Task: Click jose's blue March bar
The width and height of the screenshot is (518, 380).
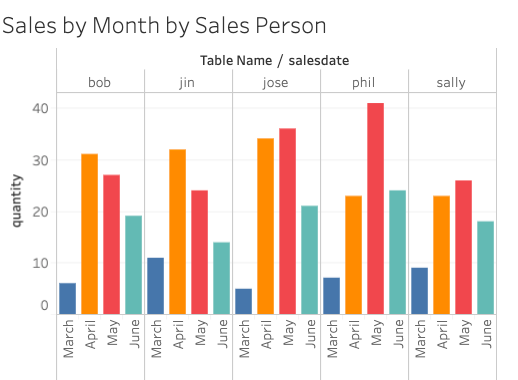Action: (244, 301)
